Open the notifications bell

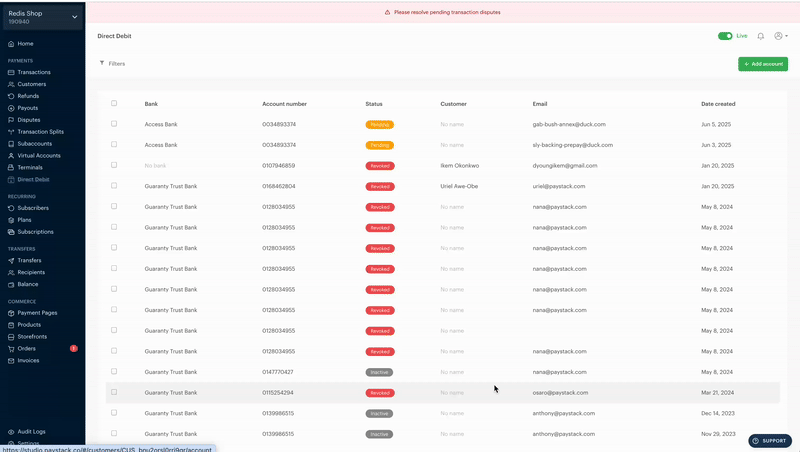coord(760,36)
